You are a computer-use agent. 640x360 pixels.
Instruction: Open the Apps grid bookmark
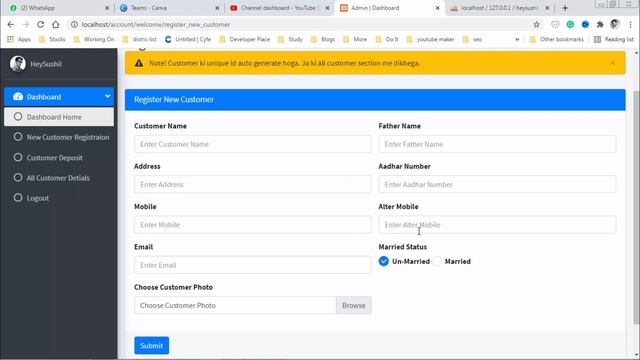(x=19, y=39)
